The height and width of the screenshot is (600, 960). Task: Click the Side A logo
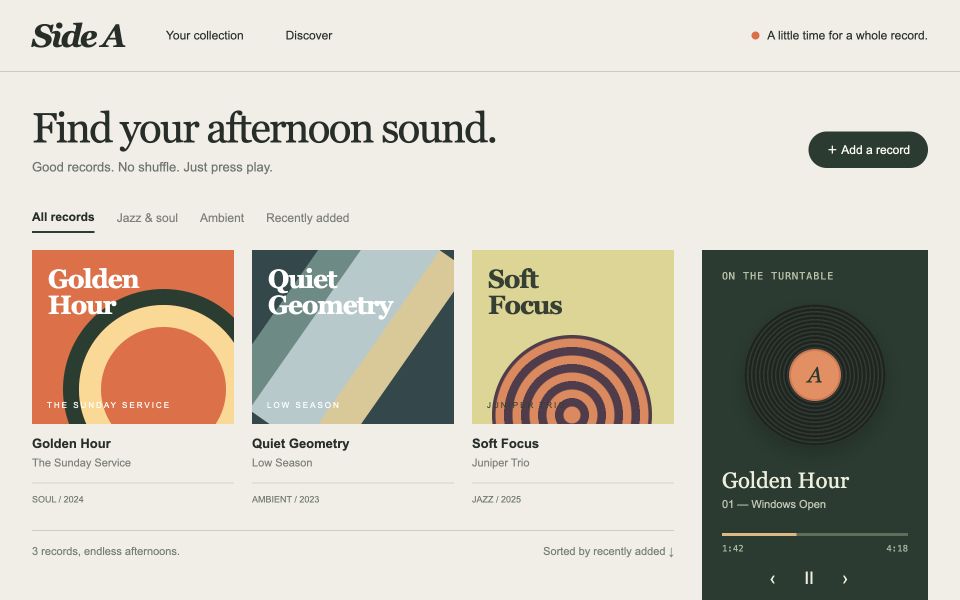click(78, 36)
